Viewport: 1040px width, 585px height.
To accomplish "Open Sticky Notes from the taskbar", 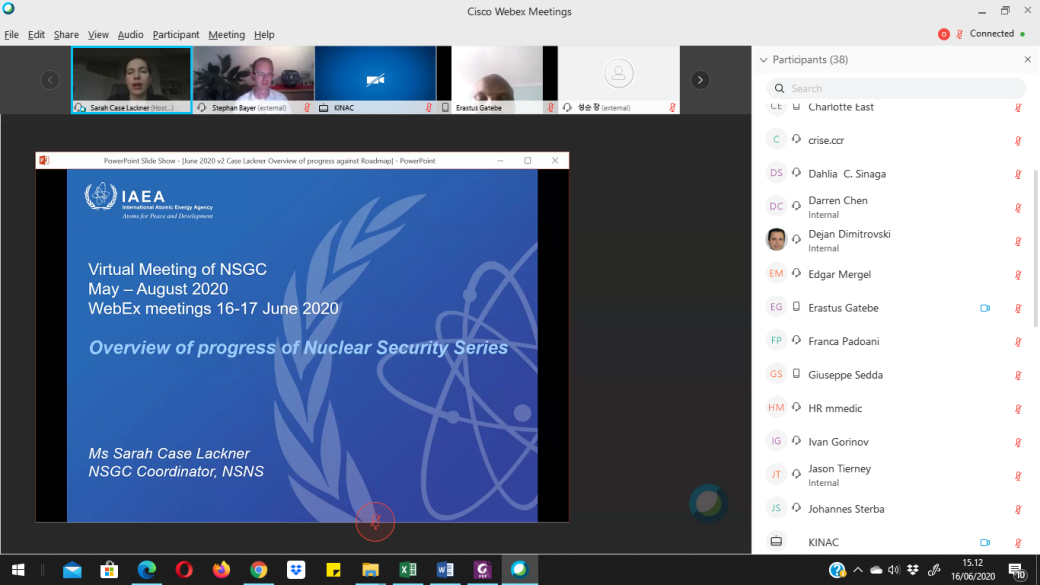I will click(333, 570).
